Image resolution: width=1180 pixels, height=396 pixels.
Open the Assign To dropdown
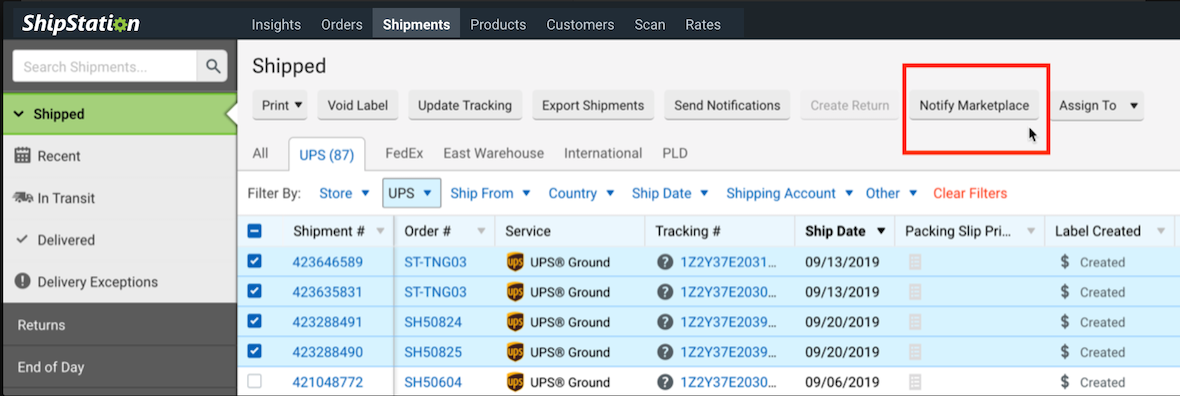pos(1097,105)
